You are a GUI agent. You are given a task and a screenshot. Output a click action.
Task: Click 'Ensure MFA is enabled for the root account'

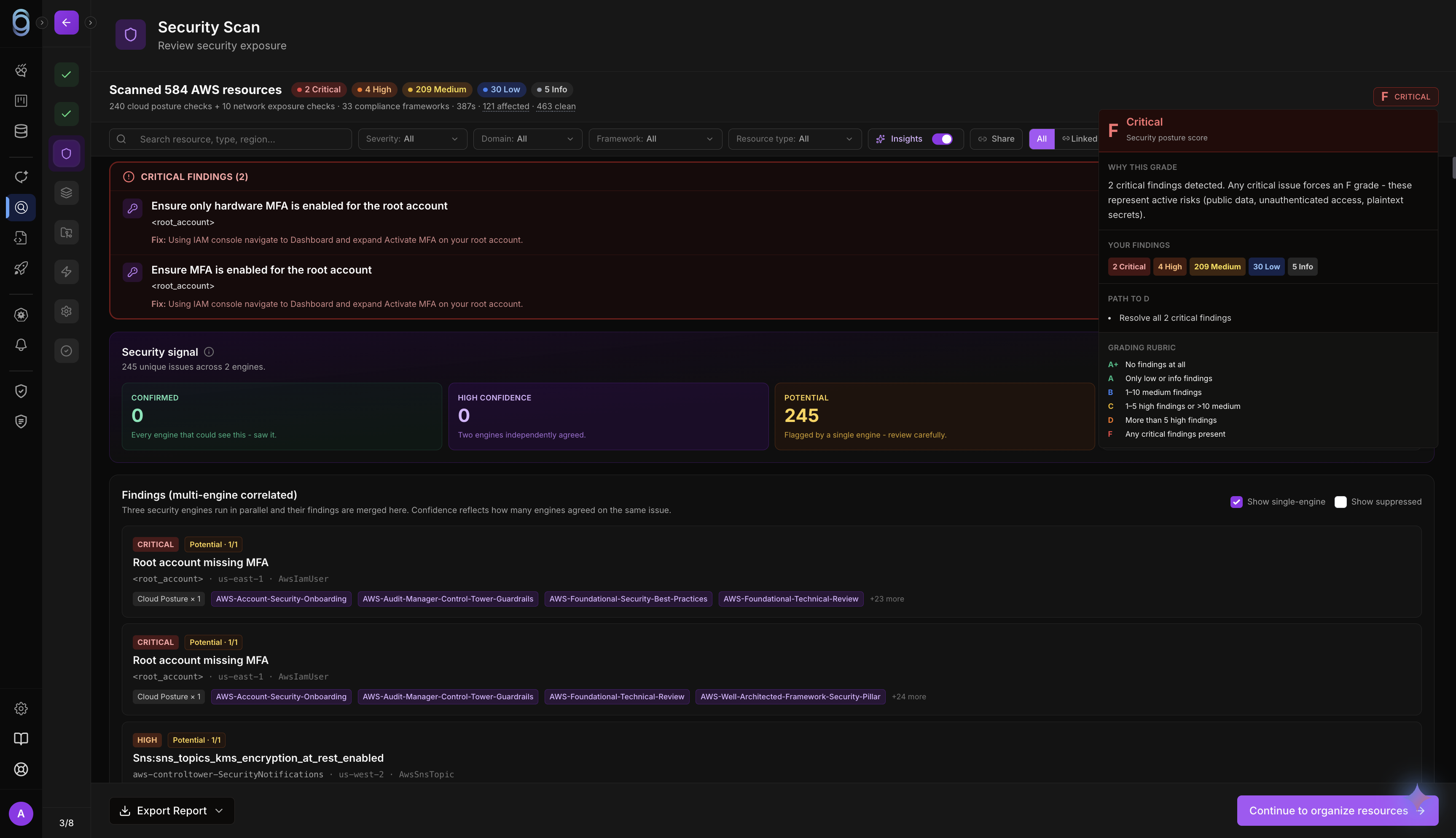coord(261,270)
